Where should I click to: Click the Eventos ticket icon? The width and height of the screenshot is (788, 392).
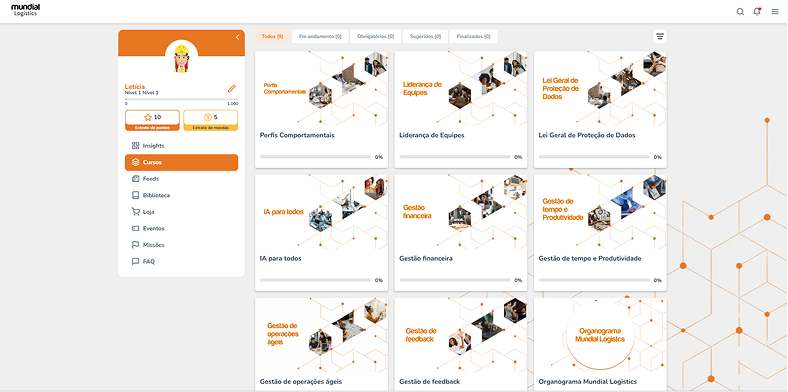[135, 228]
